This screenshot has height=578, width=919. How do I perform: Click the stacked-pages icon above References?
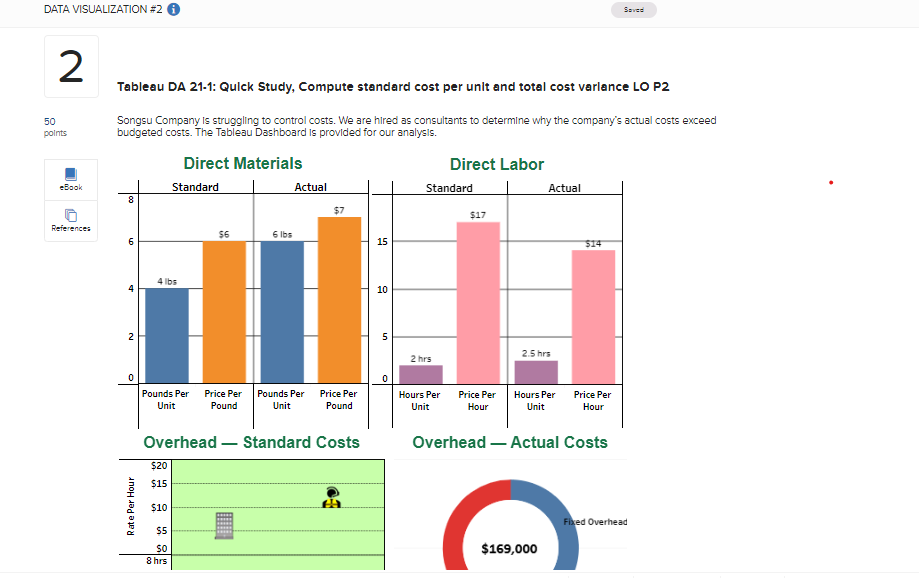tap(70, 213)
